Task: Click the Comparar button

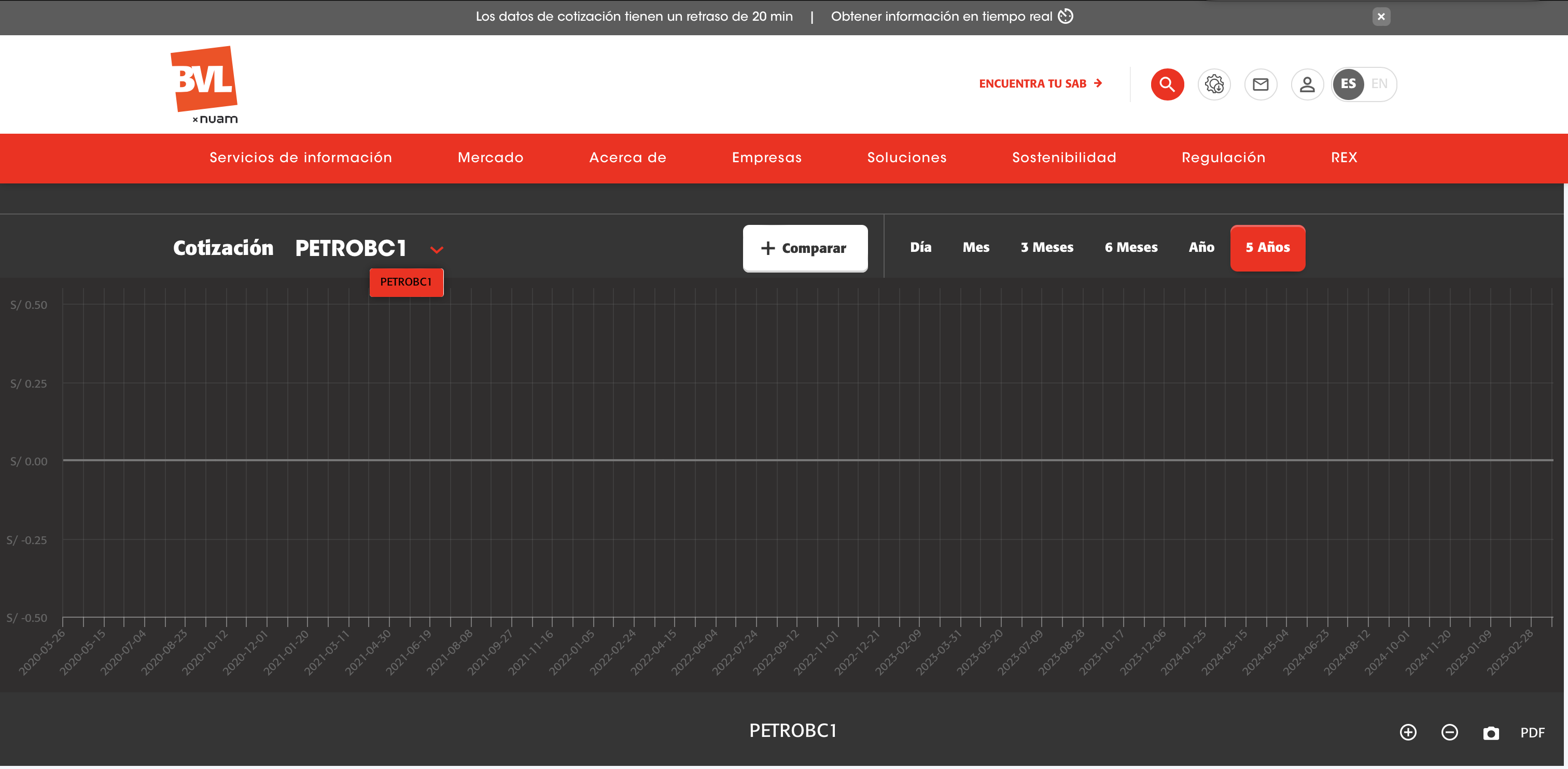Action: [805, 248]
